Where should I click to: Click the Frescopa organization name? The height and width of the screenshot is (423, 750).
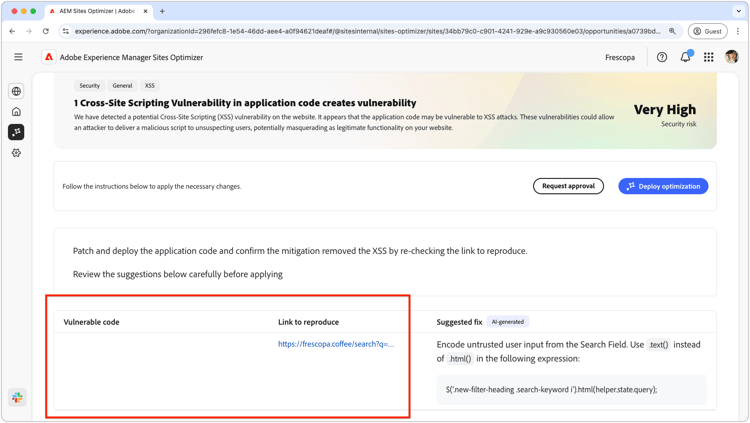[x=620, y=57]
